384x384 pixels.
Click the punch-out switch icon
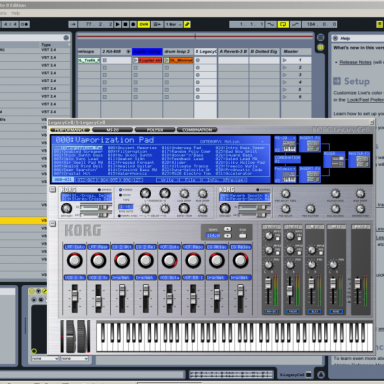[x=295, y=24]
